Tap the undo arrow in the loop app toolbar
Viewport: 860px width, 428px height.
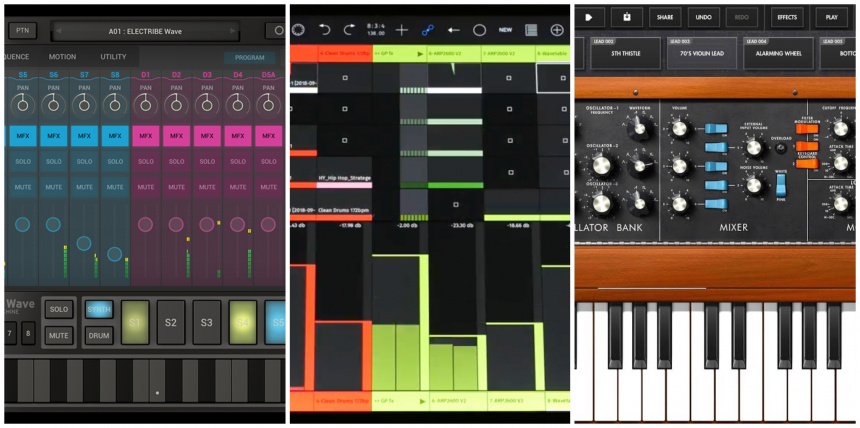(324, 30)
